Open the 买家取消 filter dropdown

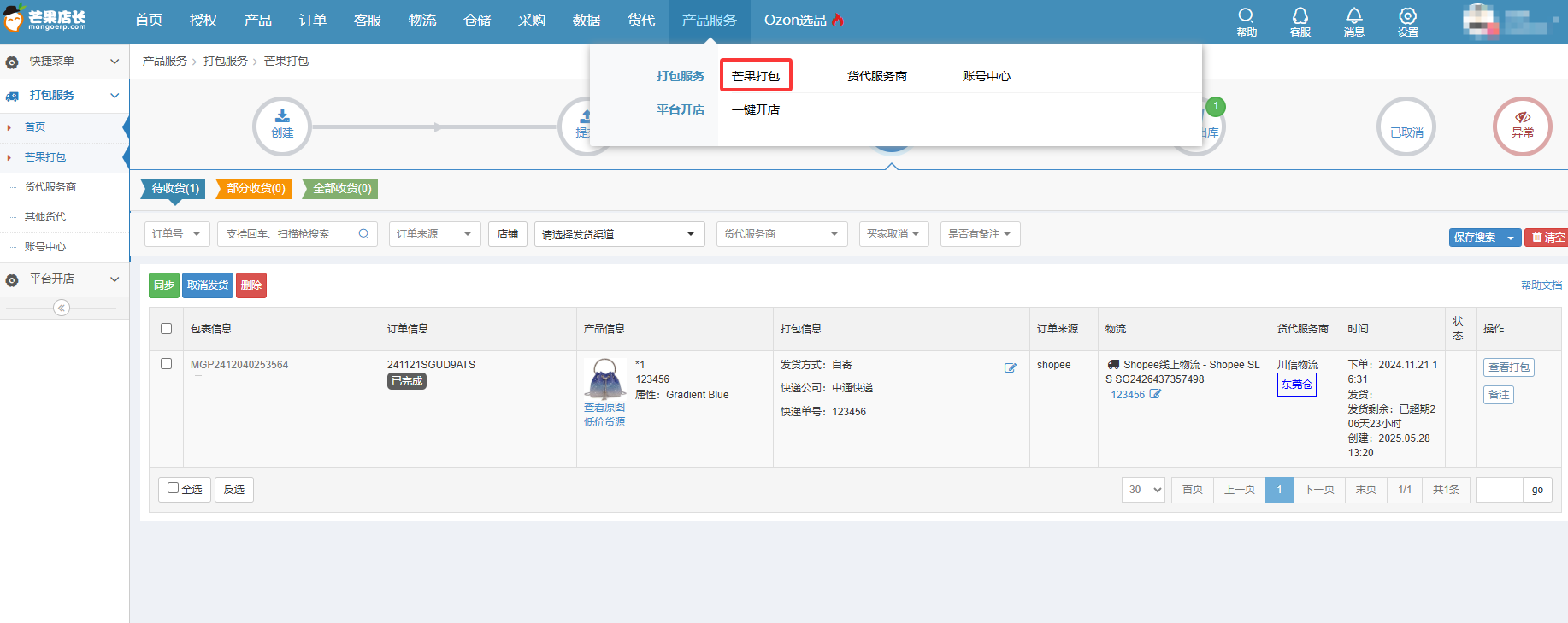(x=893, y=234)
